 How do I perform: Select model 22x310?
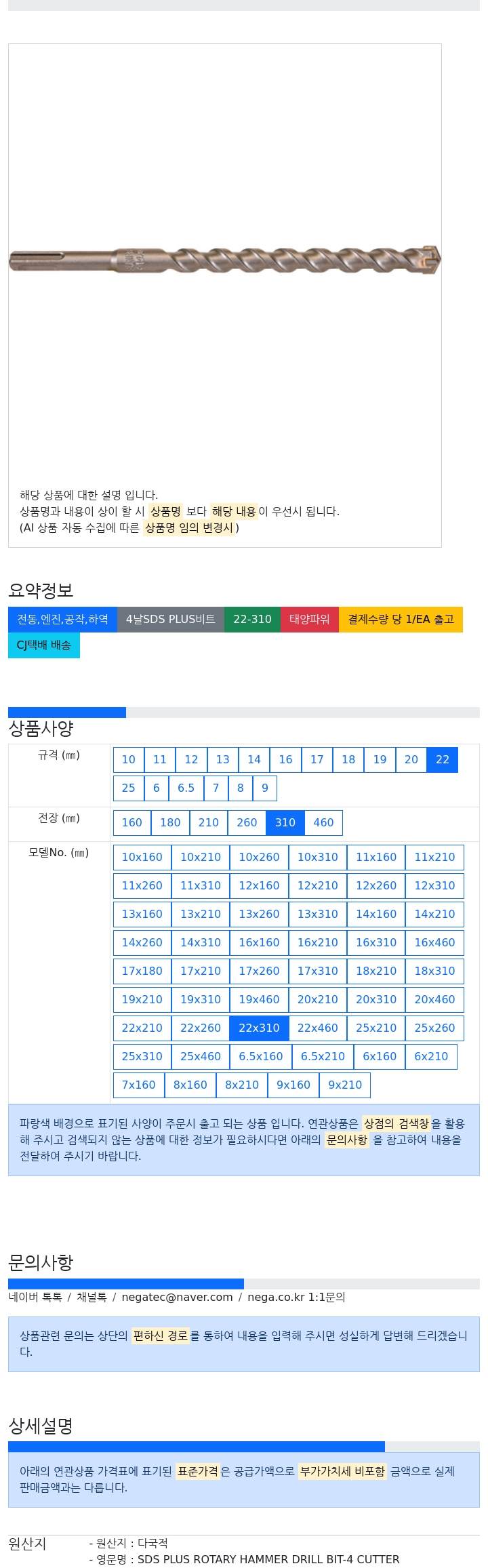pos(259,1028)
